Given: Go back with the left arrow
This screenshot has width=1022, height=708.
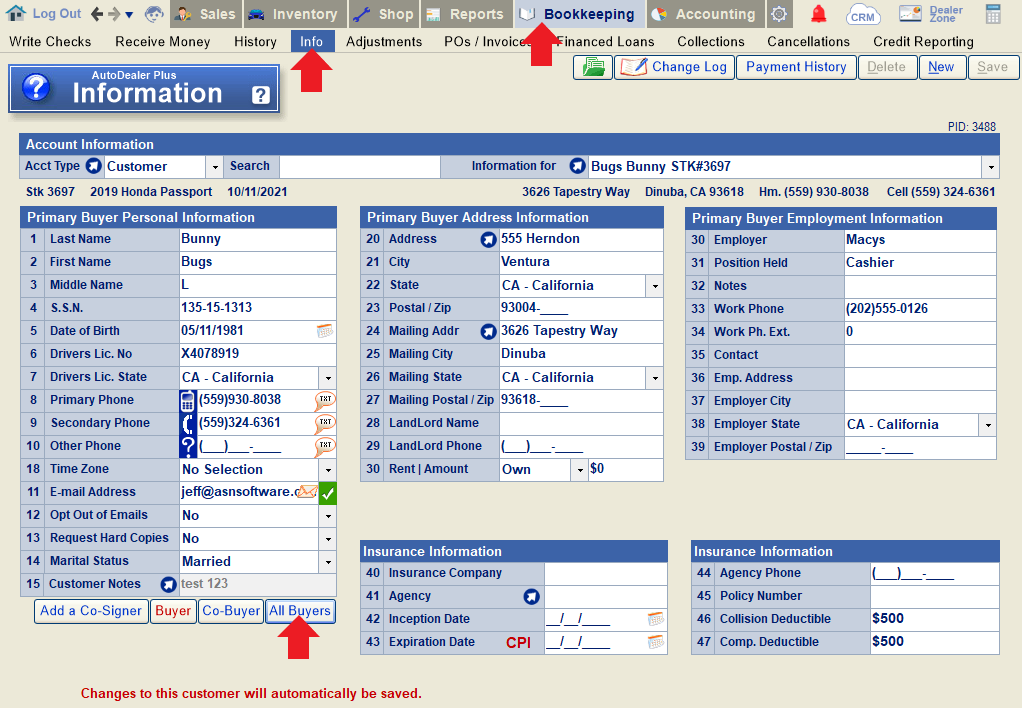Looking at the screenshot, I should pyautogui.click(x=97, y=14).
